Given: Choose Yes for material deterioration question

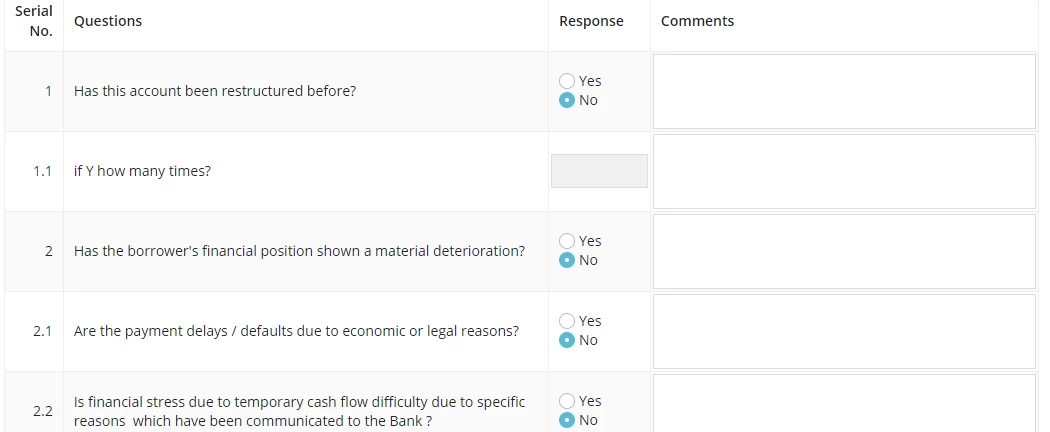Looking at the screenshot, I should pos(567,241).
